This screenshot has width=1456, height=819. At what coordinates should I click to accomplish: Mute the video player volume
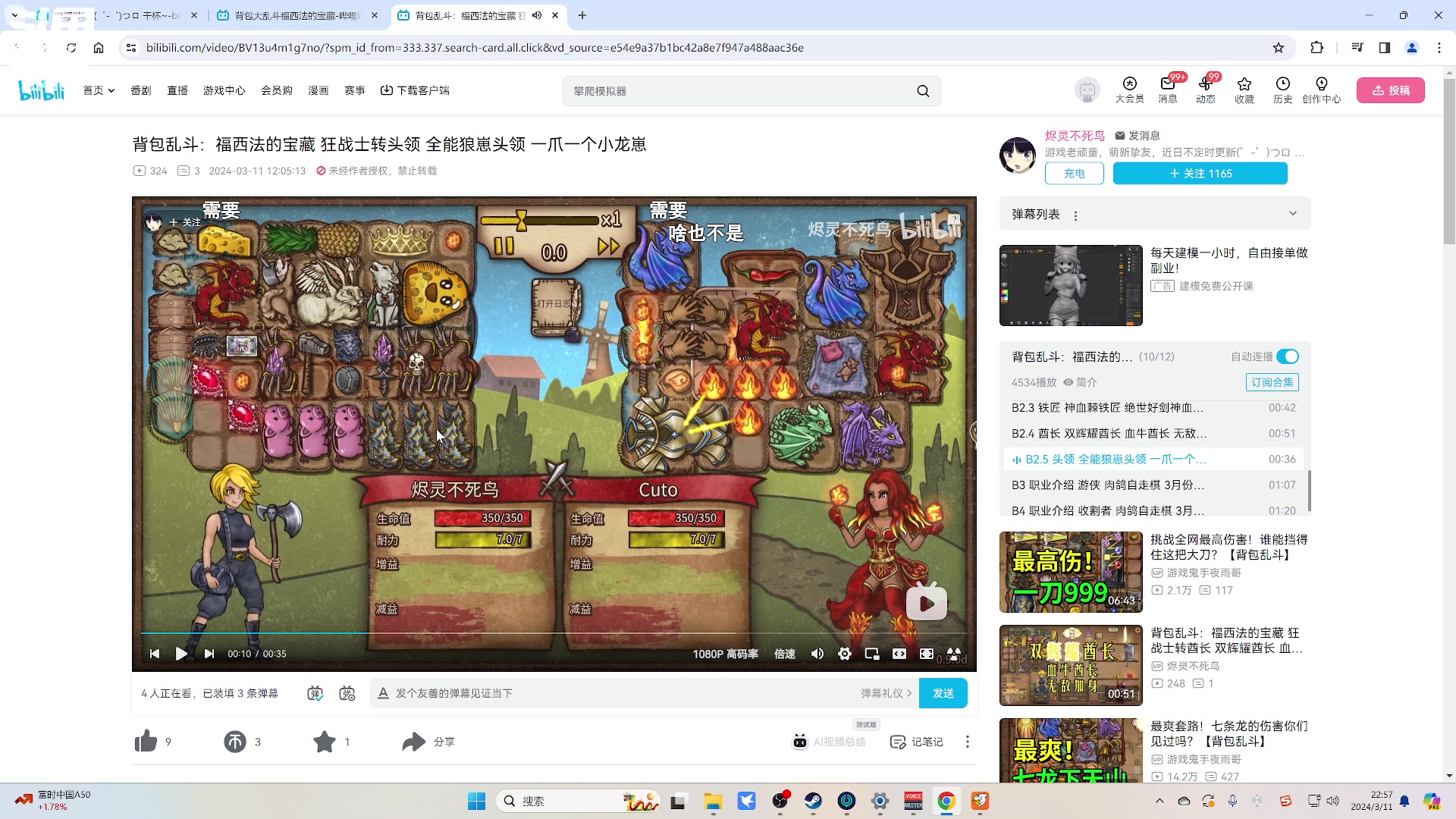pyautogui.click(x=817, y=654)
